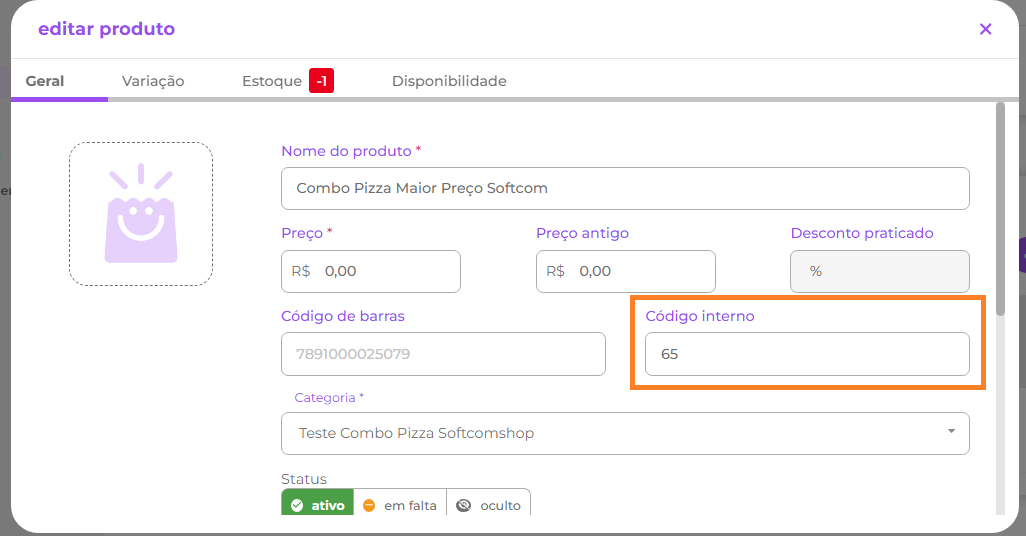Click the Desconto praticado percent field
This screenshot has width=1026, height=536.
tap(880, 271)
